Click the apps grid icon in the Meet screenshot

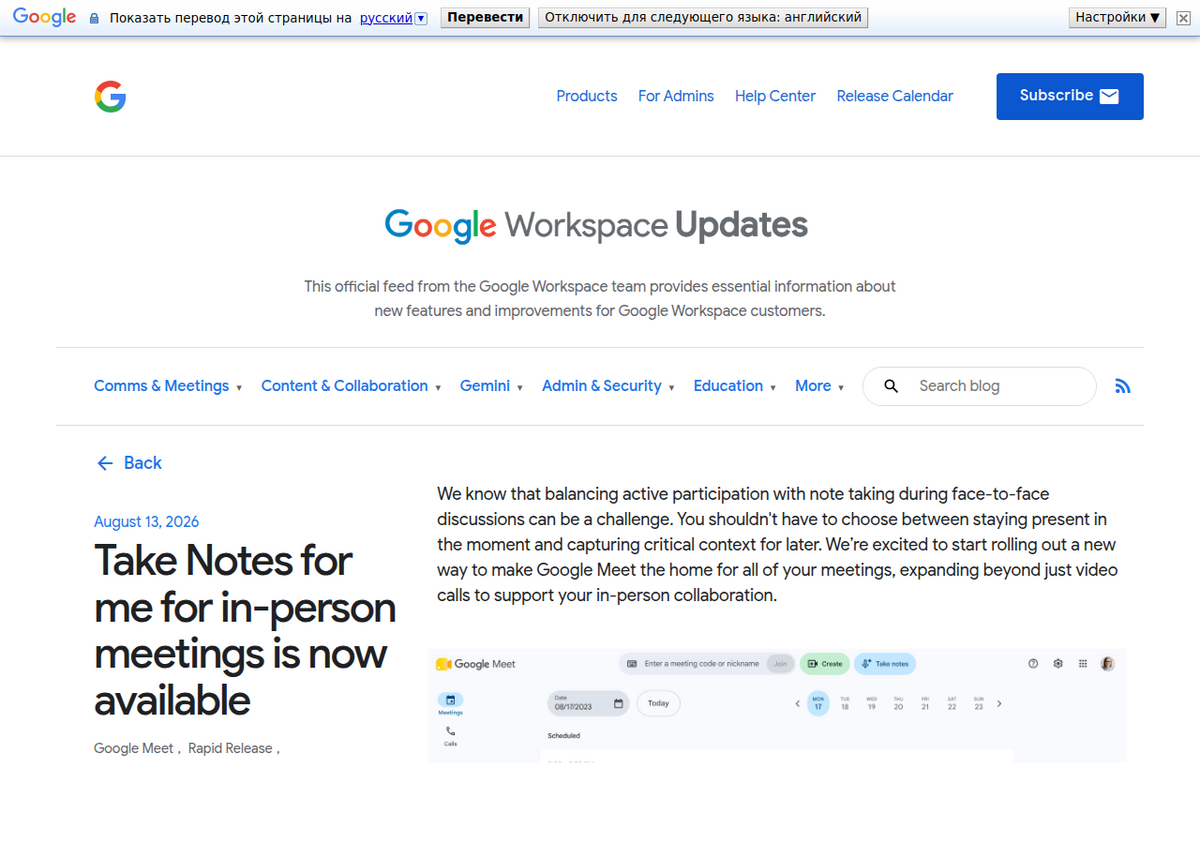coord(1083,663)
